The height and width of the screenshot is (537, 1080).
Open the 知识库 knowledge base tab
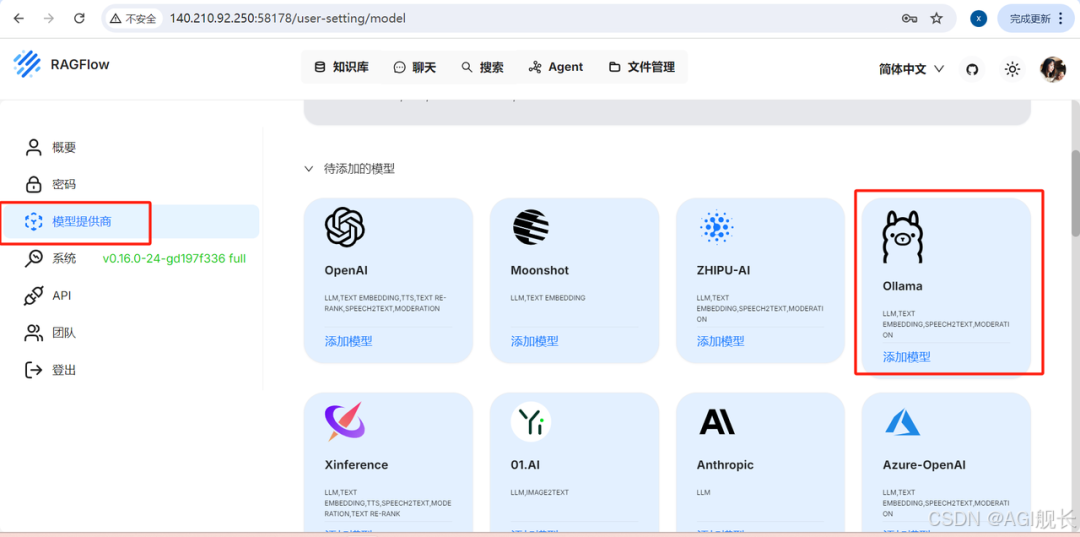[x=342, y=67]
